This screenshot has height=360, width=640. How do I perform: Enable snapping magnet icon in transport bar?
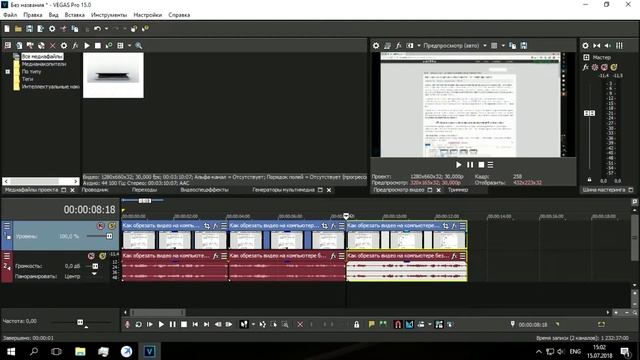click(398, 324)
